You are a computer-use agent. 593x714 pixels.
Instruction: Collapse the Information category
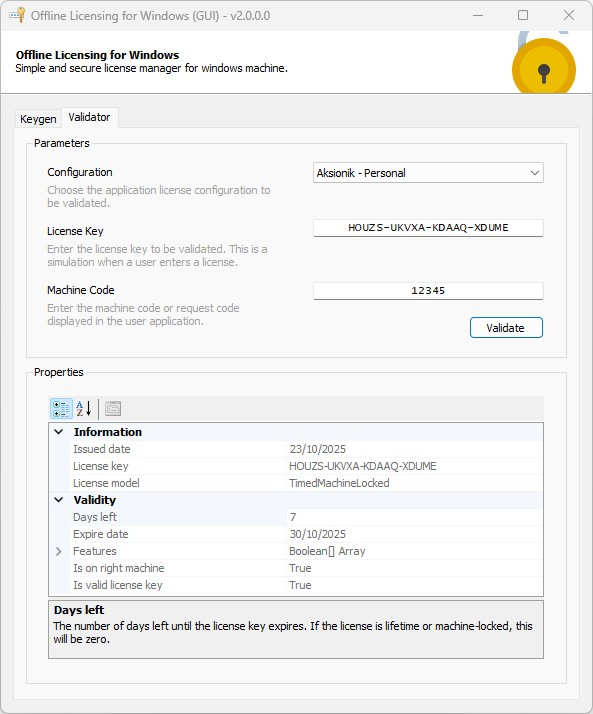click(x=59, y=432)
